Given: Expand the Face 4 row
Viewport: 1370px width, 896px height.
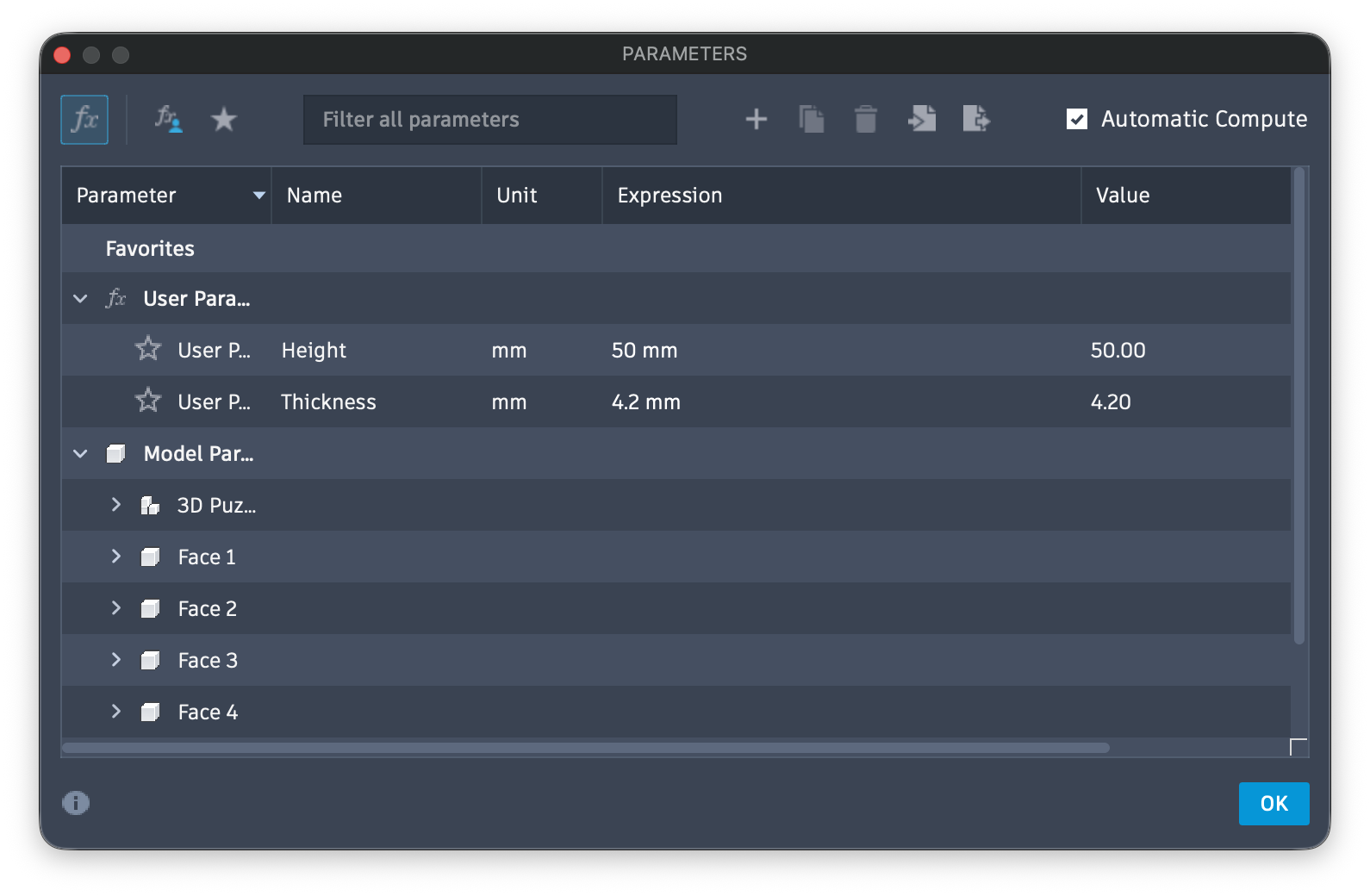Looking at the screenshot, I should (115, 712).
